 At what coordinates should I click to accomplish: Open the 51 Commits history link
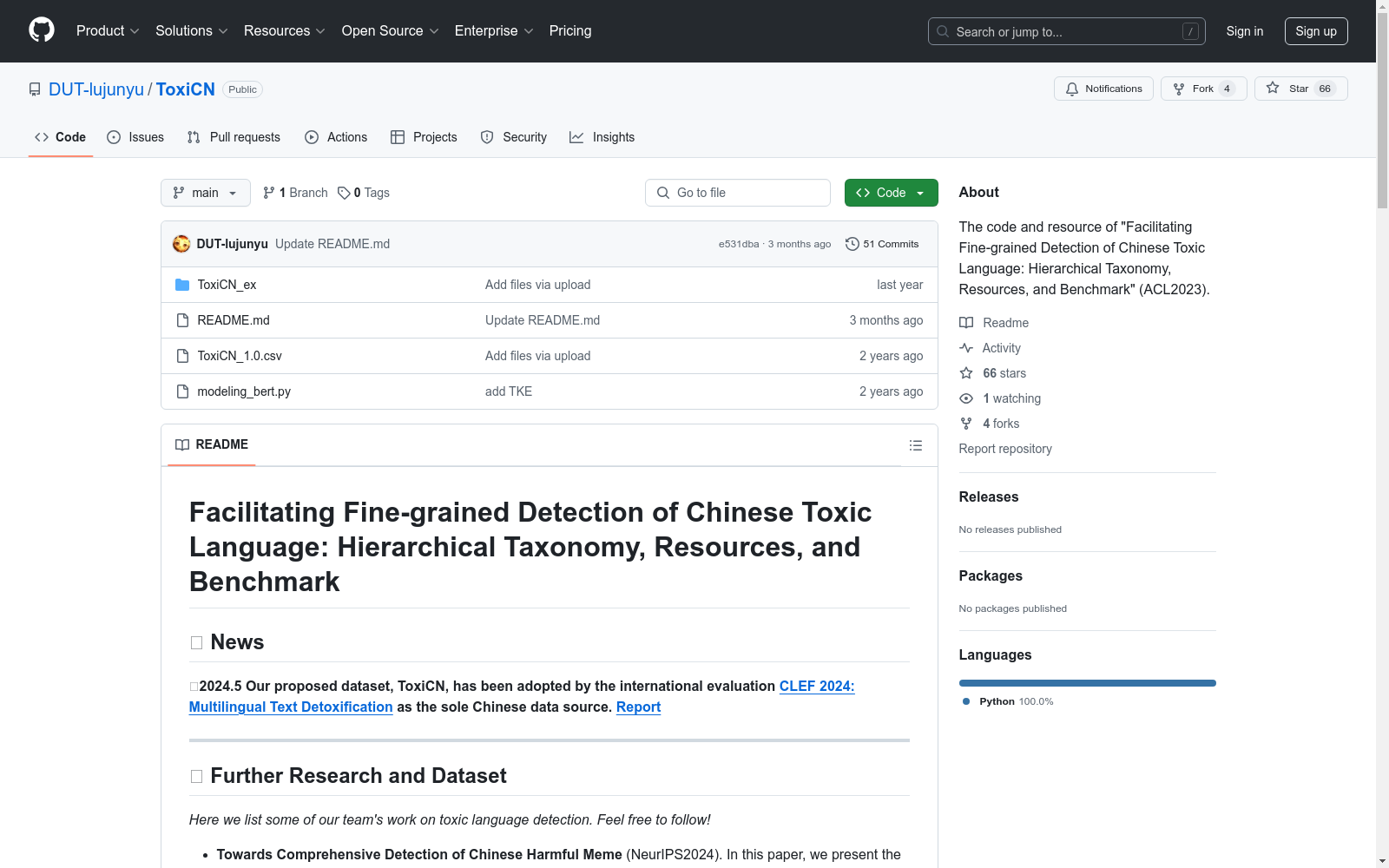pyautogui.click(x=882, y=244)
